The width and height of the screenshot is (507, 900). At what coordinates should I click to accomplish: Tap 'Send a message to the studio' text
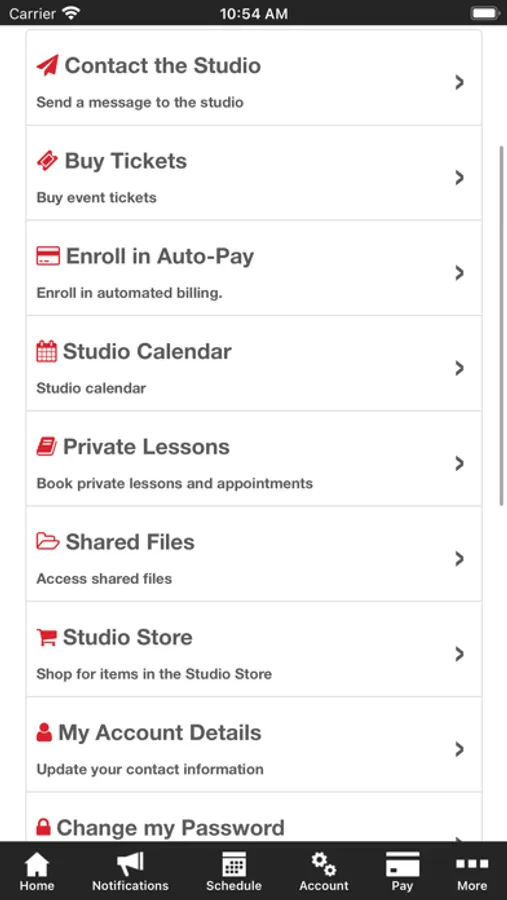point(140,103)
